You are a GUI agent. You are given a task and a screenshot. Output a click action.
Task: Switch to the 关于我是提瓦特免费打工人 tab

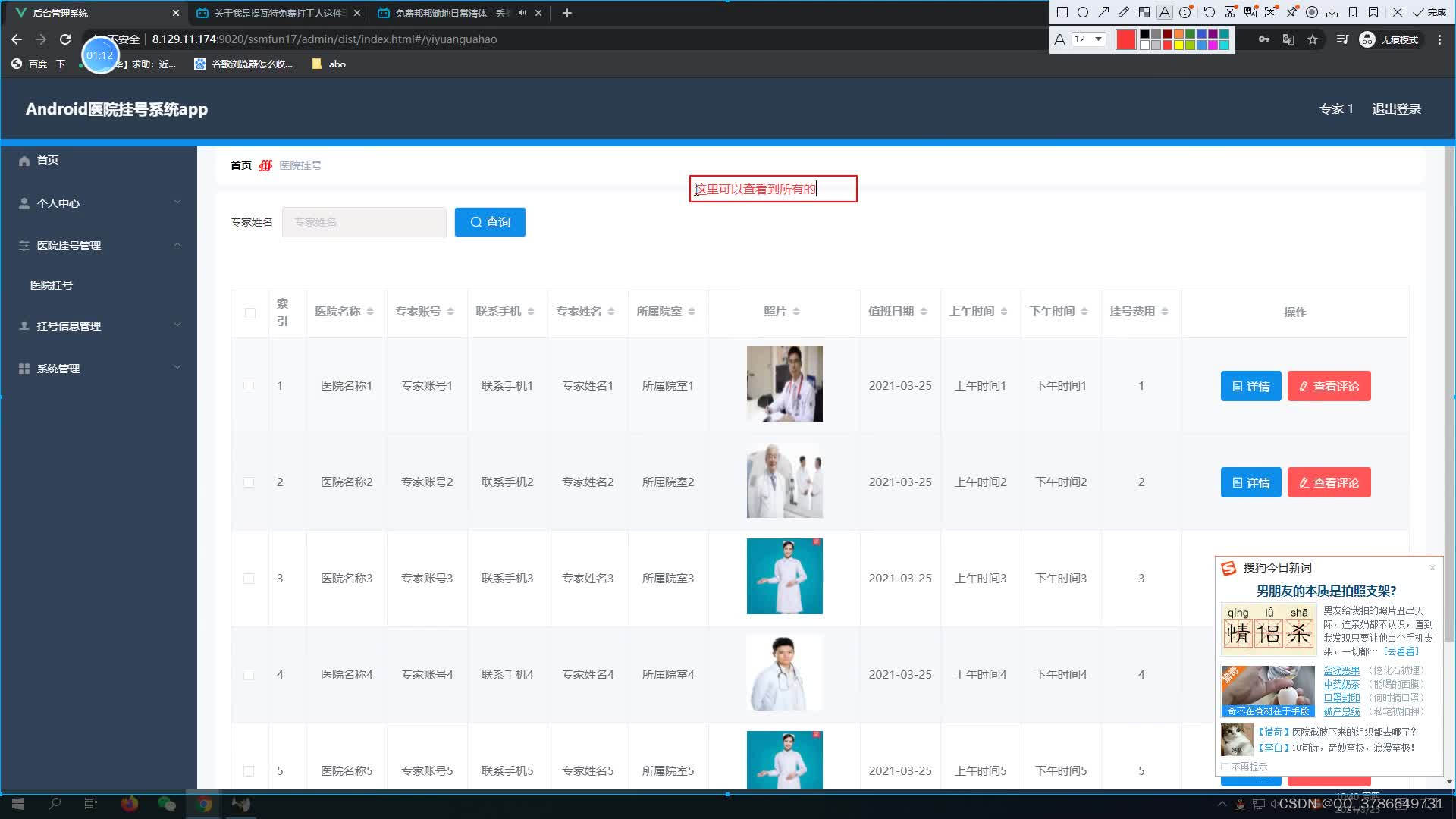[278, 13]
